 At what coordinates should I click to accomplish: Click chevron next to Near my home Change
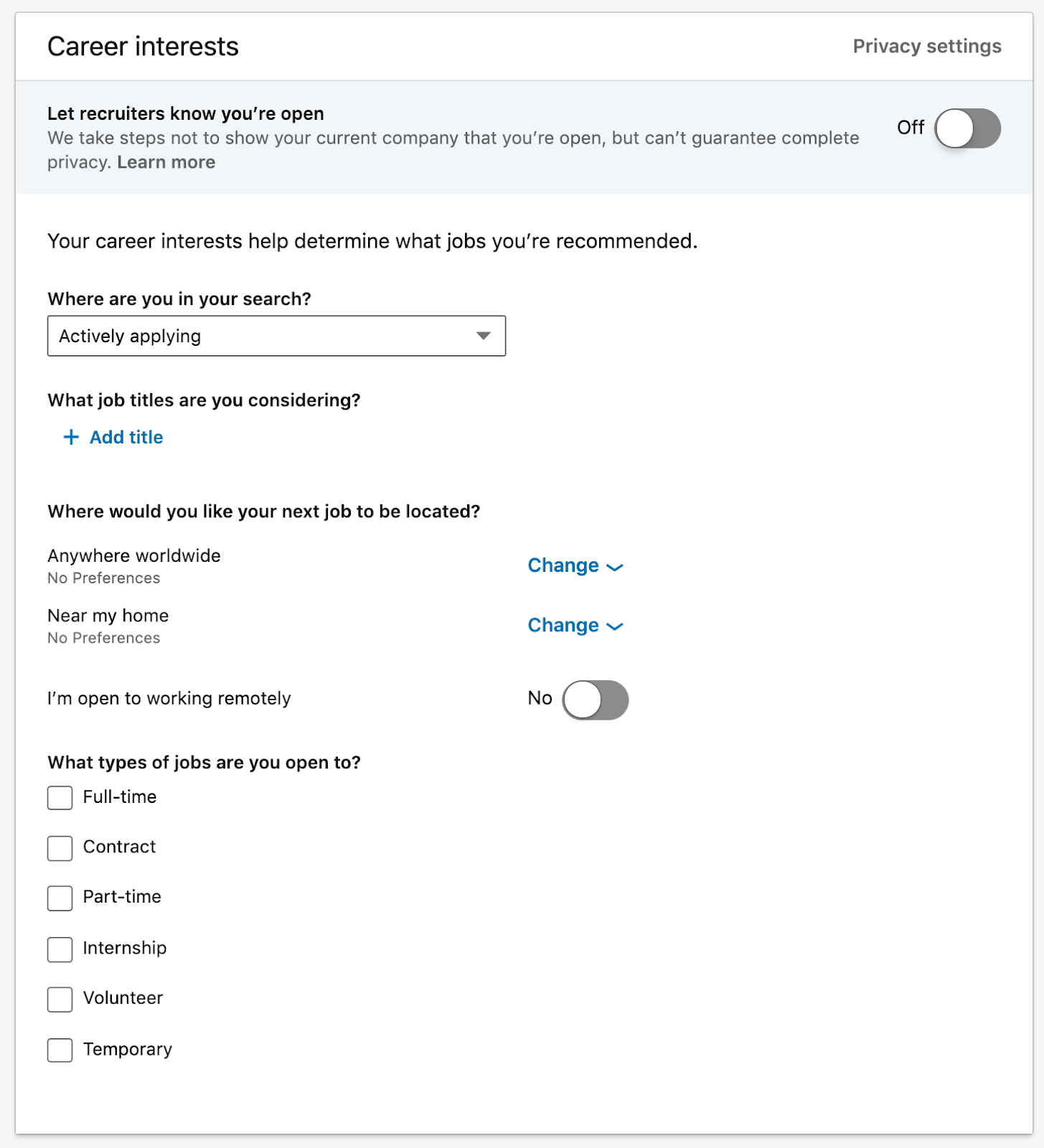pyautogui.click(x=615, y=626)
